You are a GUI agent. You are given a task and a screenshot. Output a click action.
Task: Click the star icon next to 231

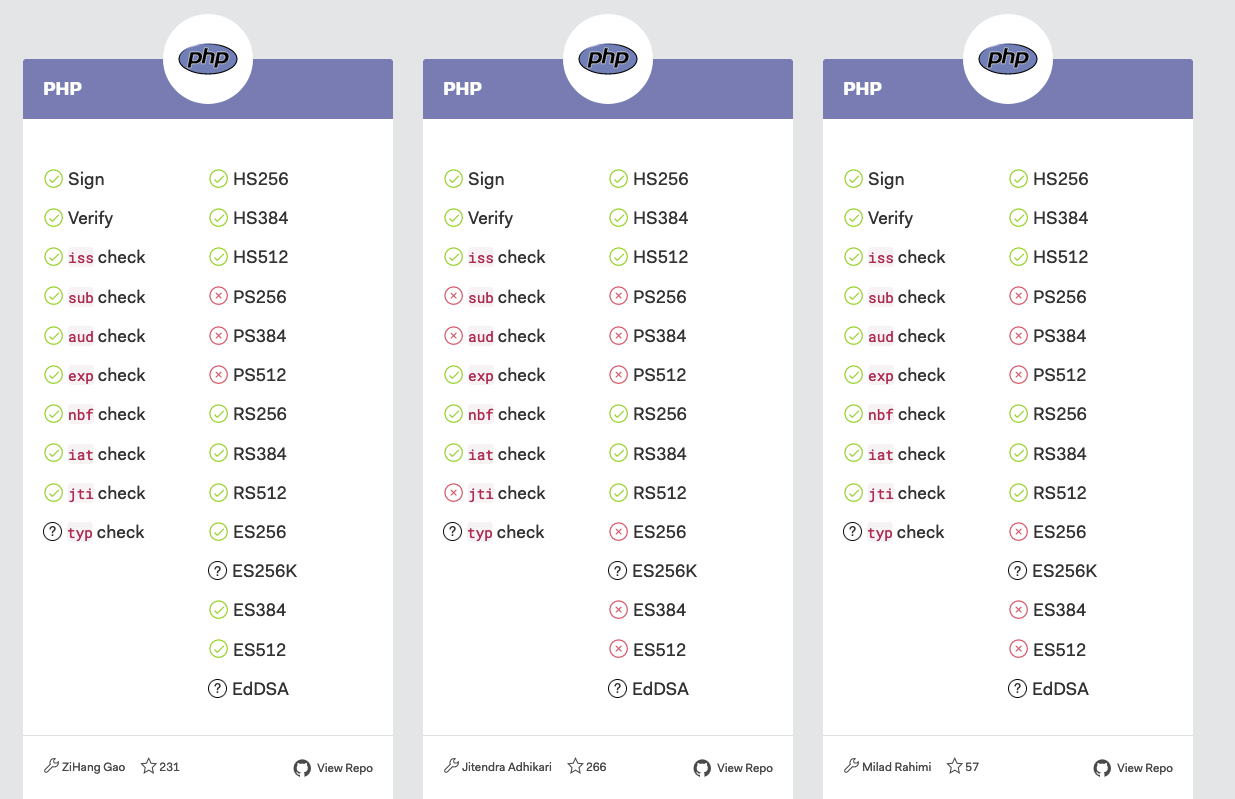click(149, 767)
